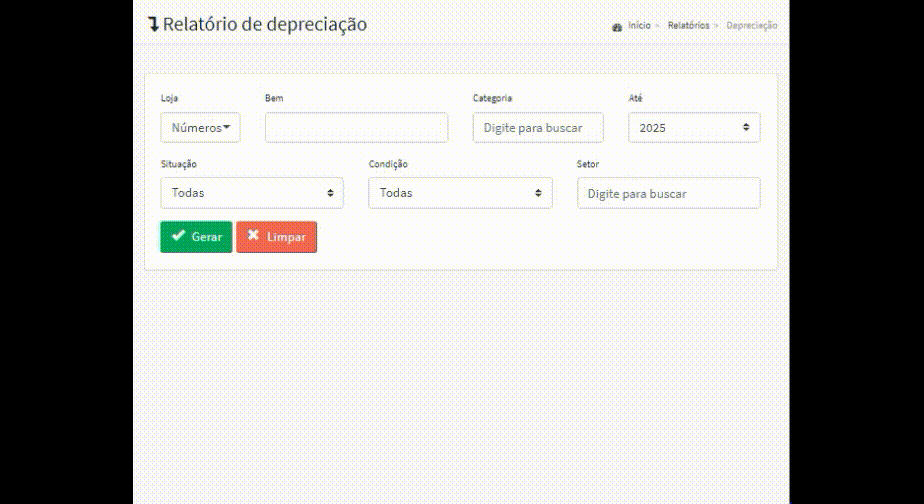Expand the Situação dropdown
924x504 pixels.
pyautogui.click(x=252, y=193)
